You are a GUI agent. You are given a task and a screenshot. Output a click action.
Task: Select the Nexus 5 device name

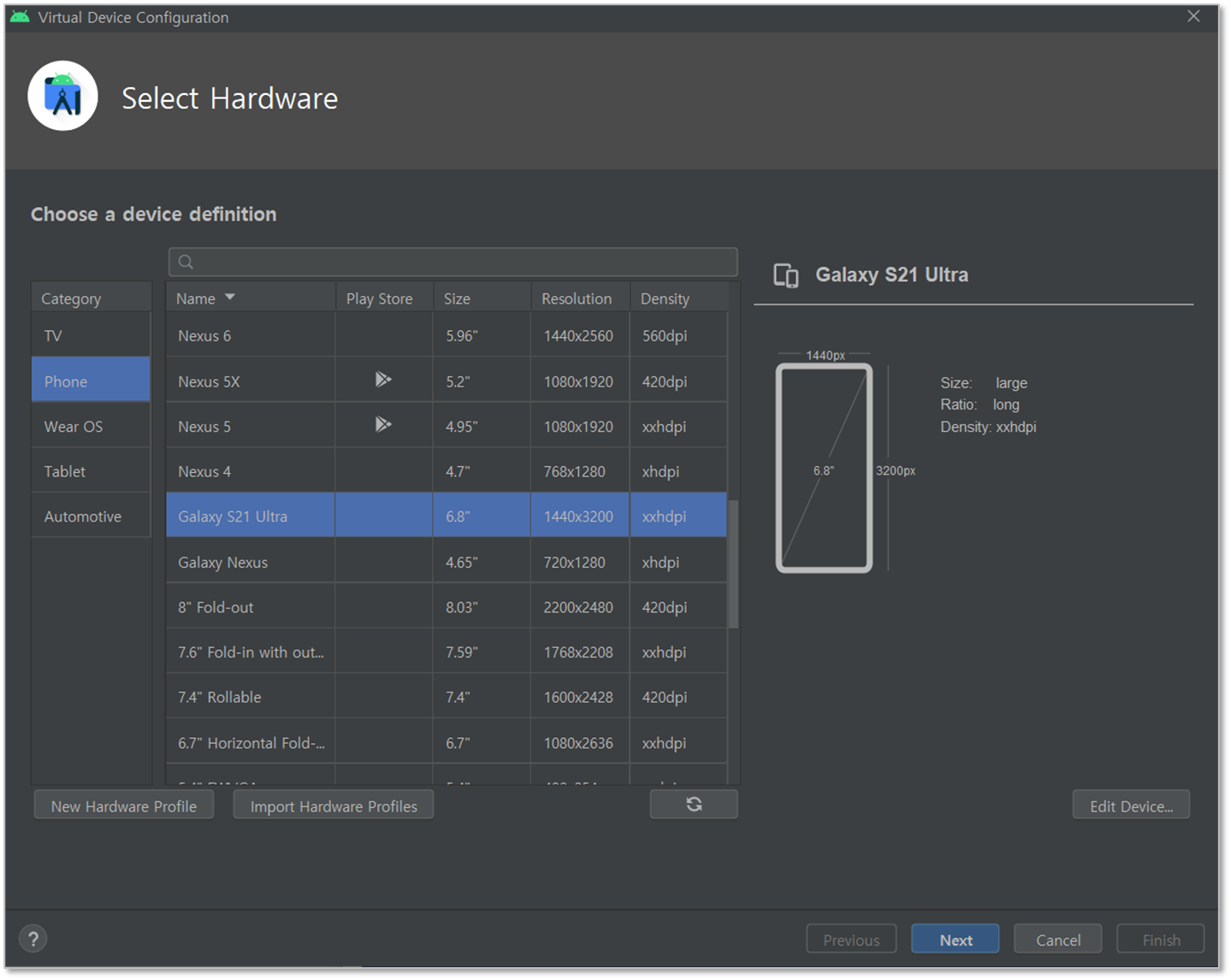pos(204,426)
